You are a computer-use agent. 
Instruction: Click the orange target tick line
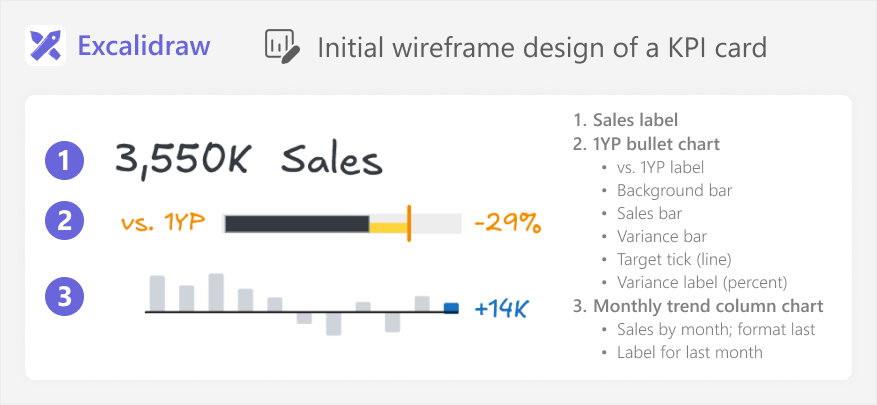(409, 223)
